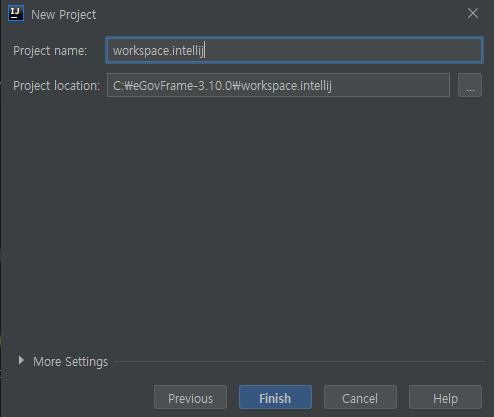The image size is (494, 417).
Task: Cancel the New Project wizard
Action: pos(360,397)
